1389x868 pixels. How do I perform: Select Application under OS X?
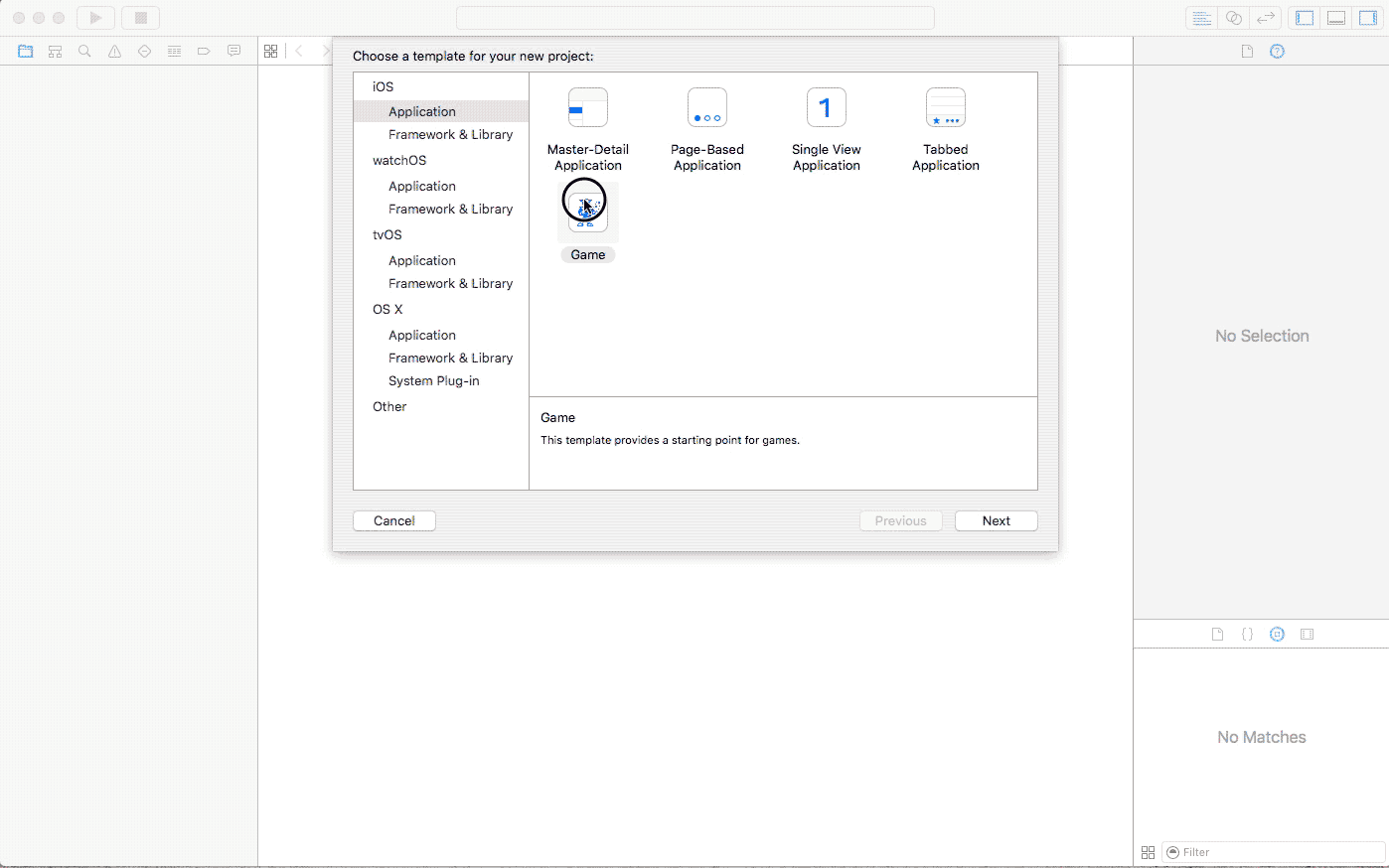[422, 335]
